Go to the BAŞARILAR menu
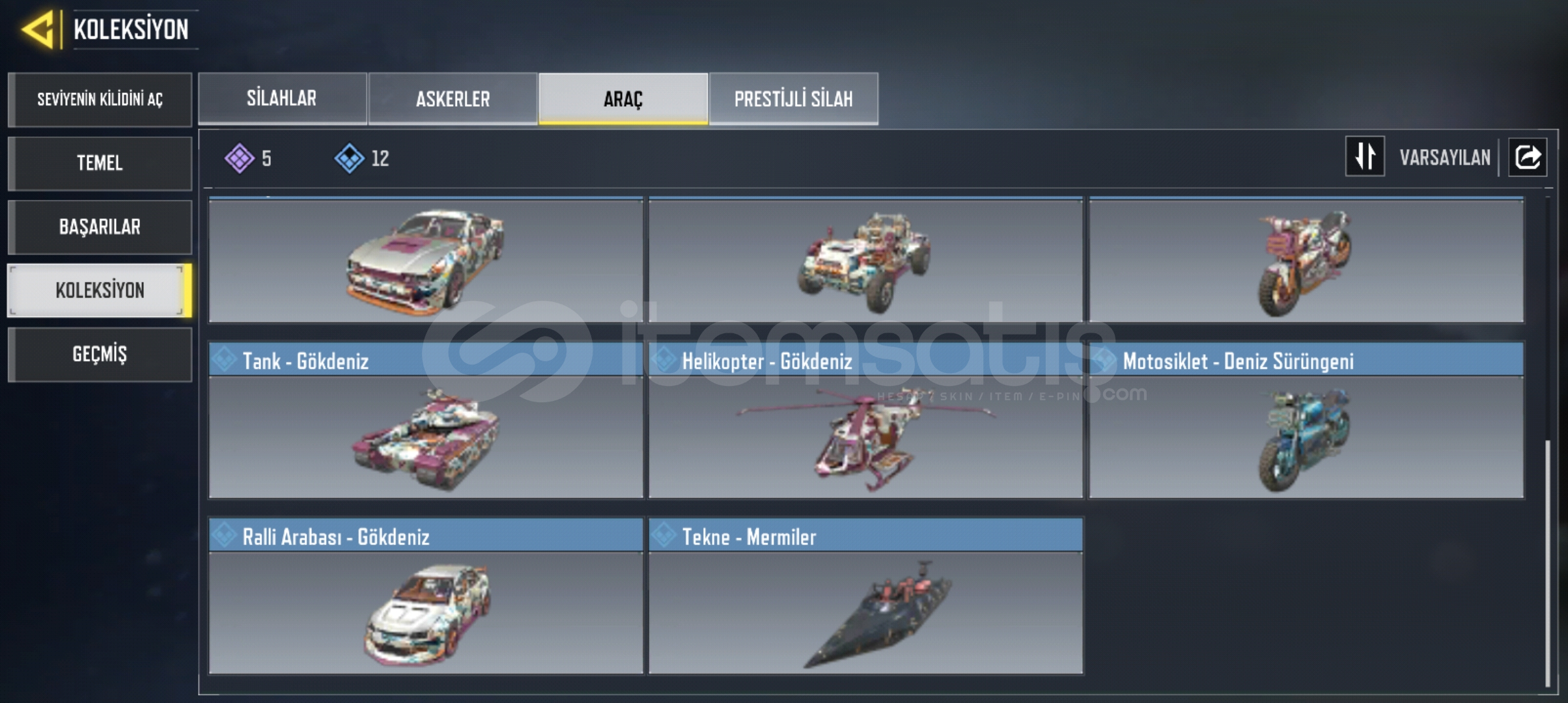 100,227
